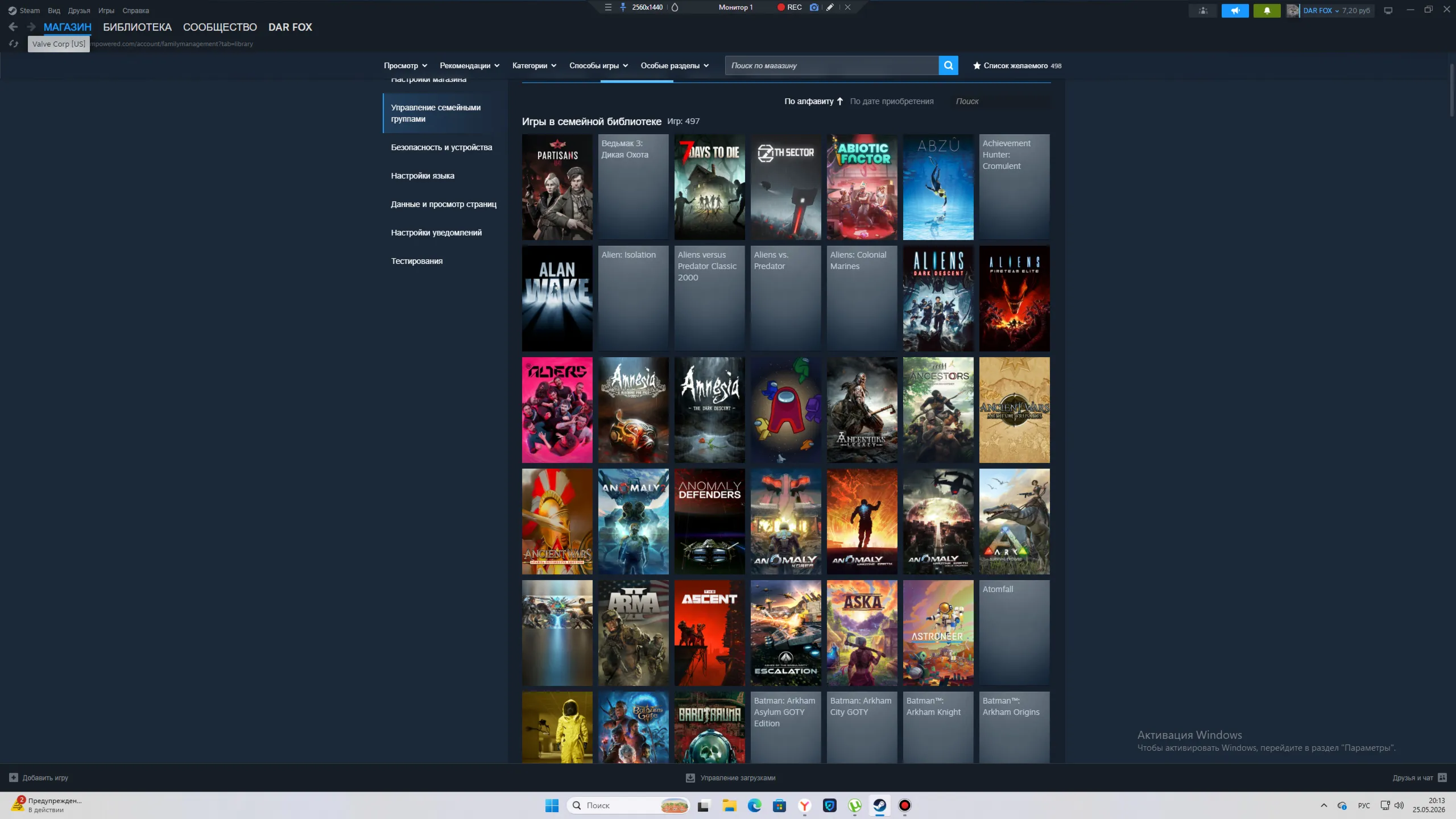The image size is (1456, 819).
Task: Click the family library Поиск filter field
Action: (1000, 101)
